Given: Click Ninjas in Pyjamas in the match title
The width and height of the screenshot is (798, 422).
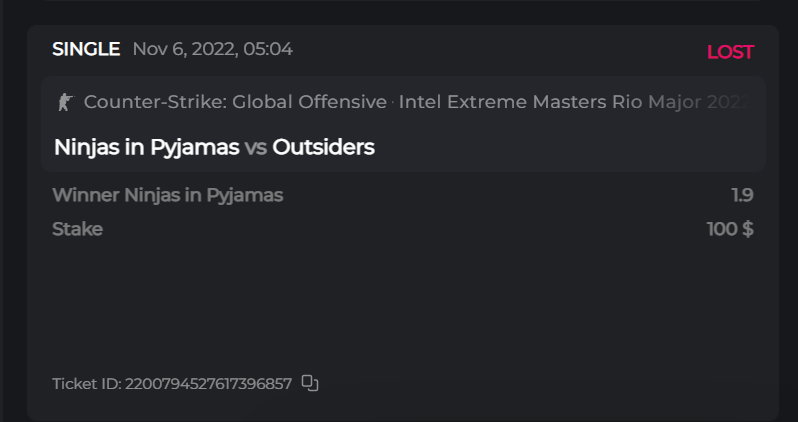Looking at the screenshot, I should click(146, 147).
